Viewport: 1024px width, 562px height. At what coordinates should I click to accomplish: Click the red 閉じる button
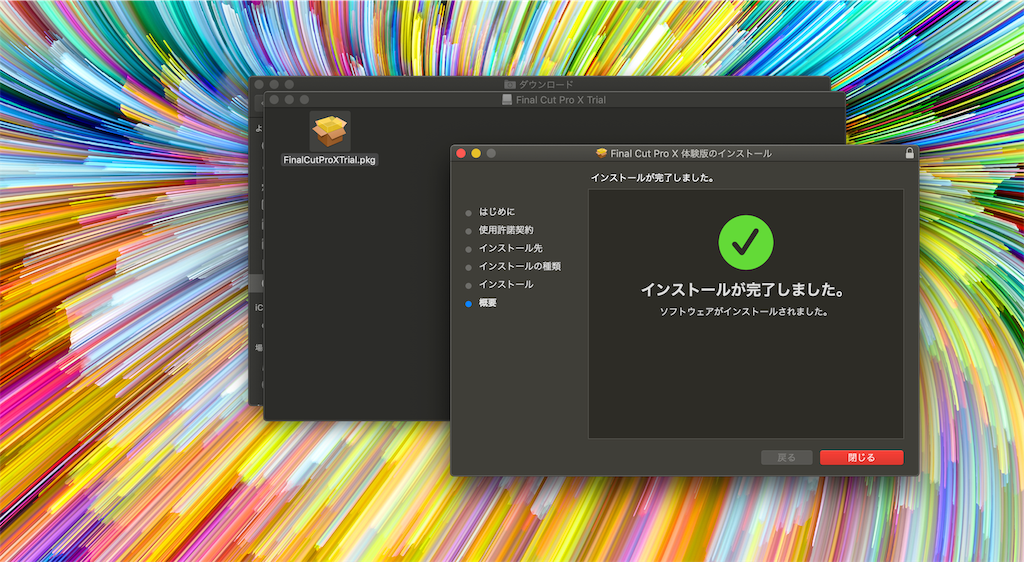[861, 458]
